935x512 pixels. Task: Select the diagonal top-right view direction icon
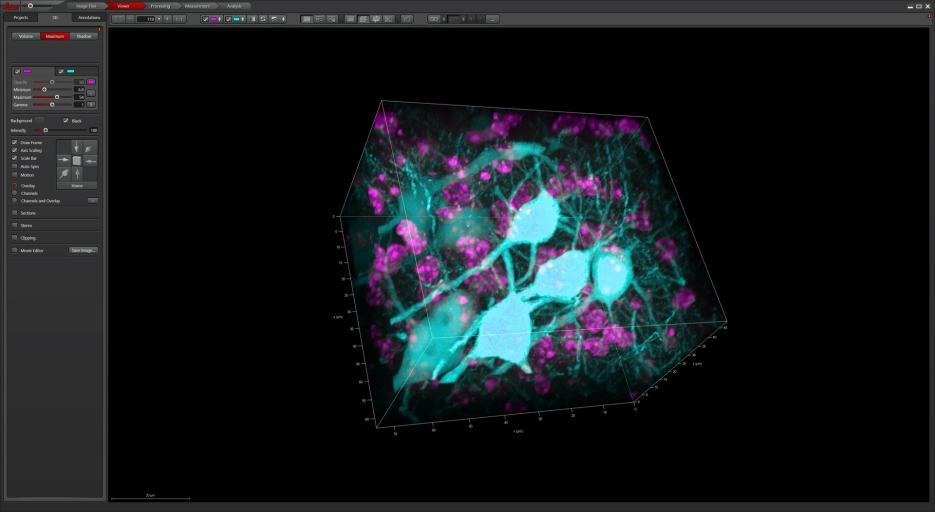pyautogui.click(x=89, y=147)
